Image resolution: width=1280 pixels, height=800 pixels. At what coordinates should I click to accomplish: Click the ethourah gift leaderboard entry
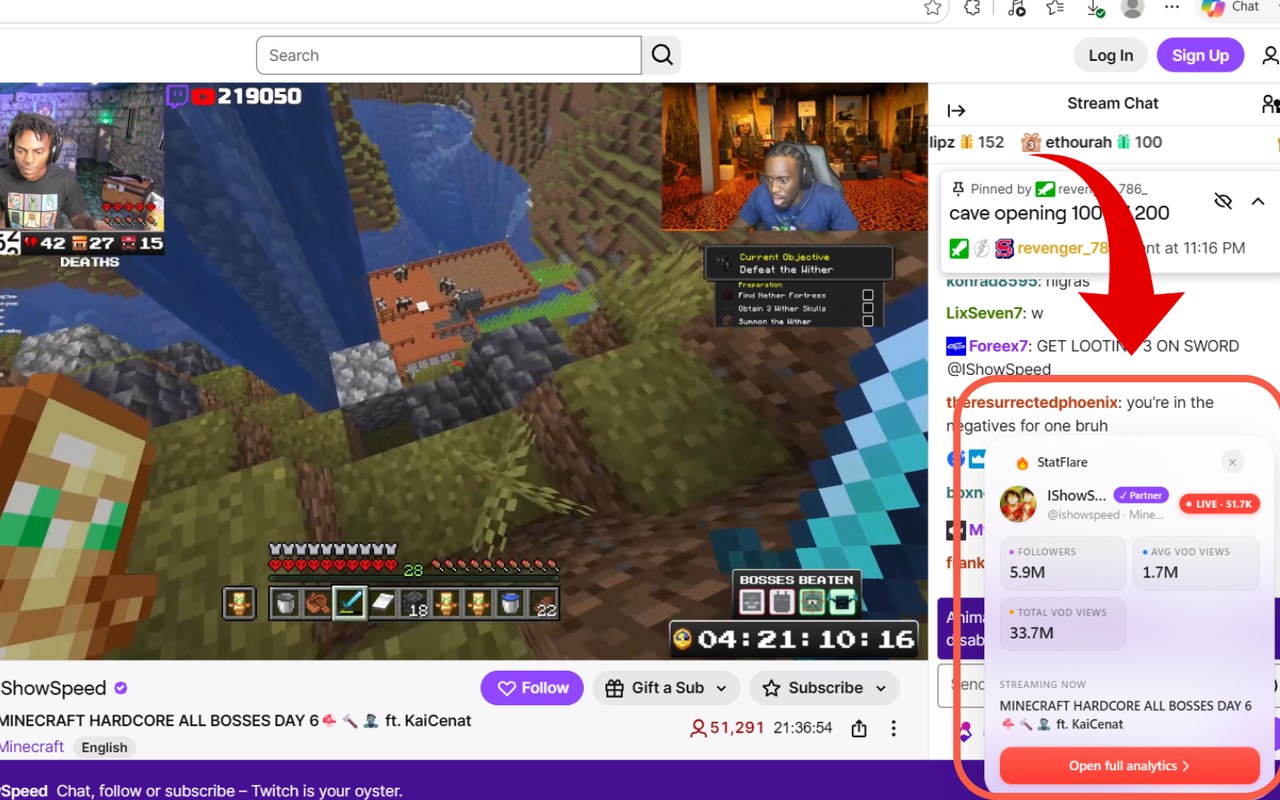pyautogui.click(x=1092, y=142)
